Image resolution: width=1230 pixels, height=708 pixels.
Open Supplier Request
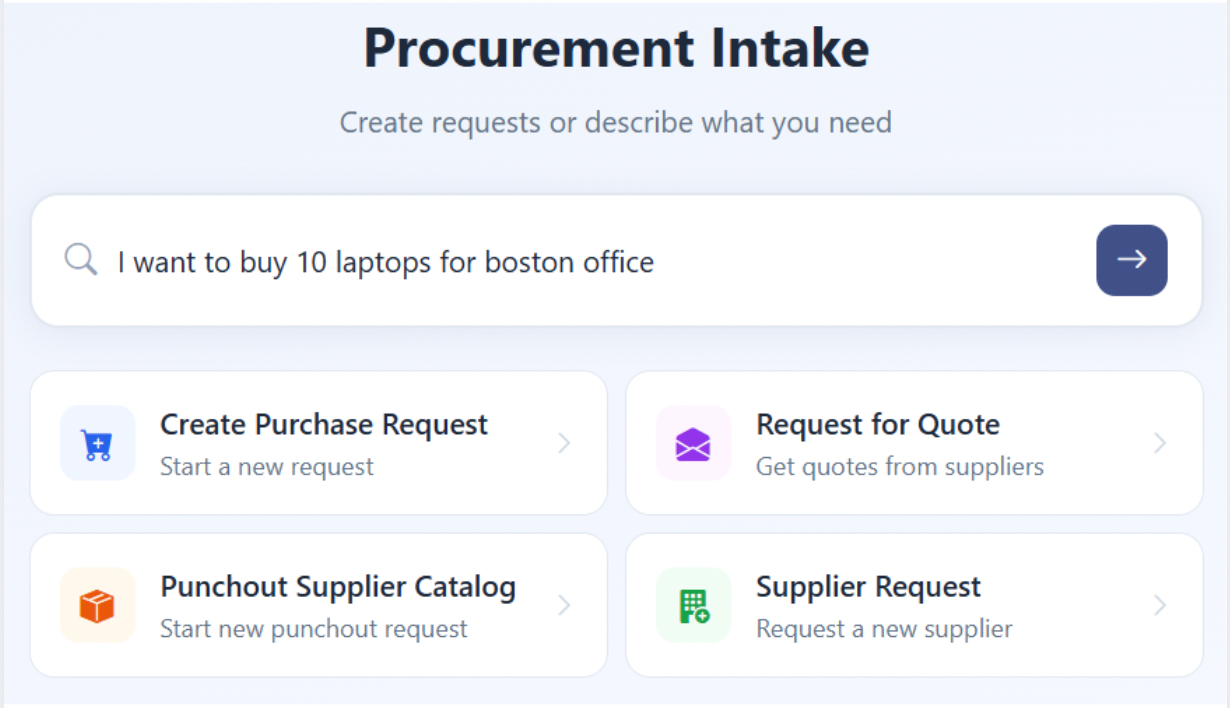pyautogui.click(x=868, y=587)
